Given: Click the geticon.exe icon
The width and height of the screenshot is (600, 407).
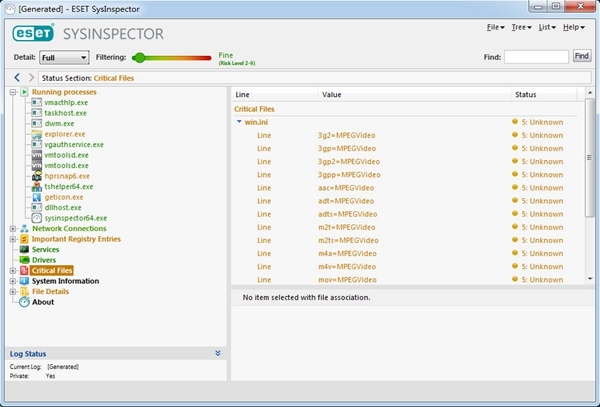Looking at the screenshot, I should pyautogui.click(x=37, y=197).
